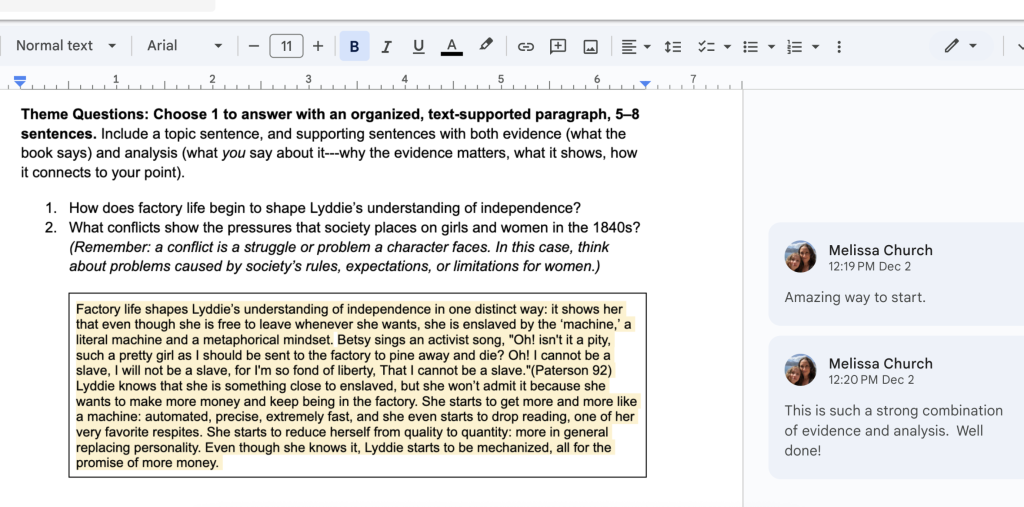Increase font size with plus button
This screenshot has height=507, width=1024.
tap(318, 46)
